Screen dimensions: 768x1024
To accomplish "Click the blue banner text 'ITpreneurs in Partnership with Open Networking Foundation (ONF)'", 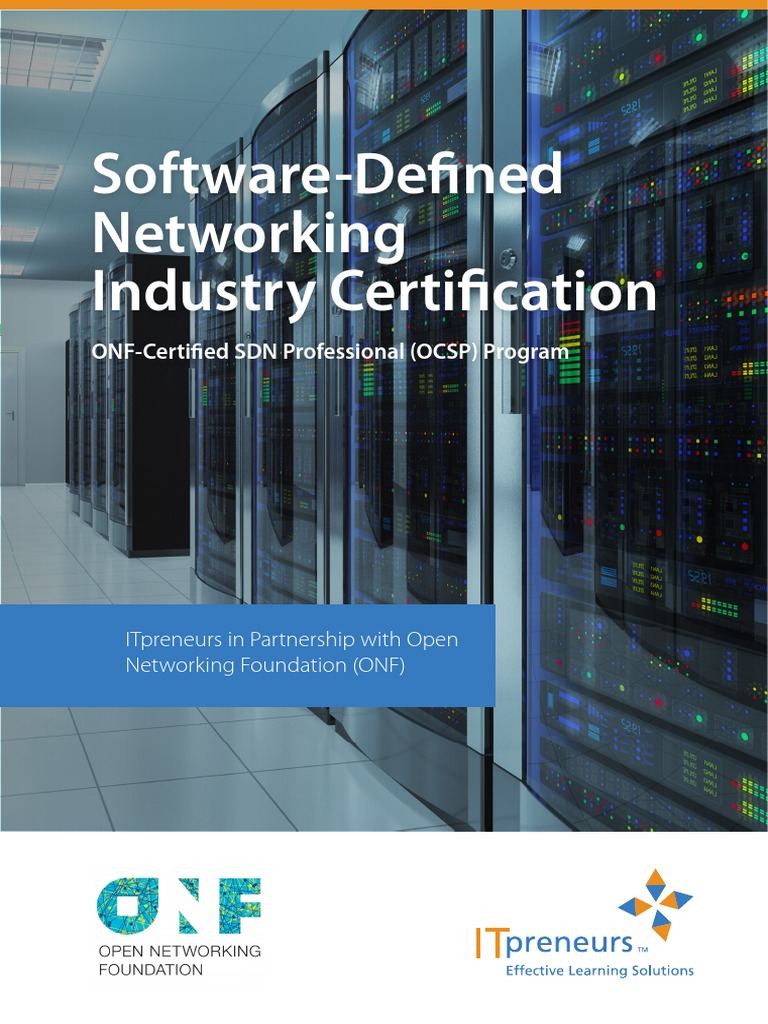I will (x=291, y=652).
